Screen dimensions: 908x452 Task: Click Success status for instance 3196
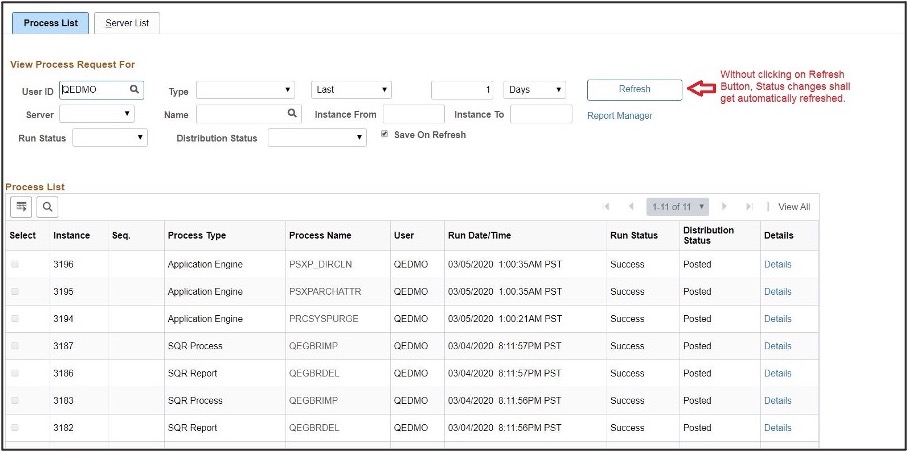pyautogui.click(x=627, y=264)
